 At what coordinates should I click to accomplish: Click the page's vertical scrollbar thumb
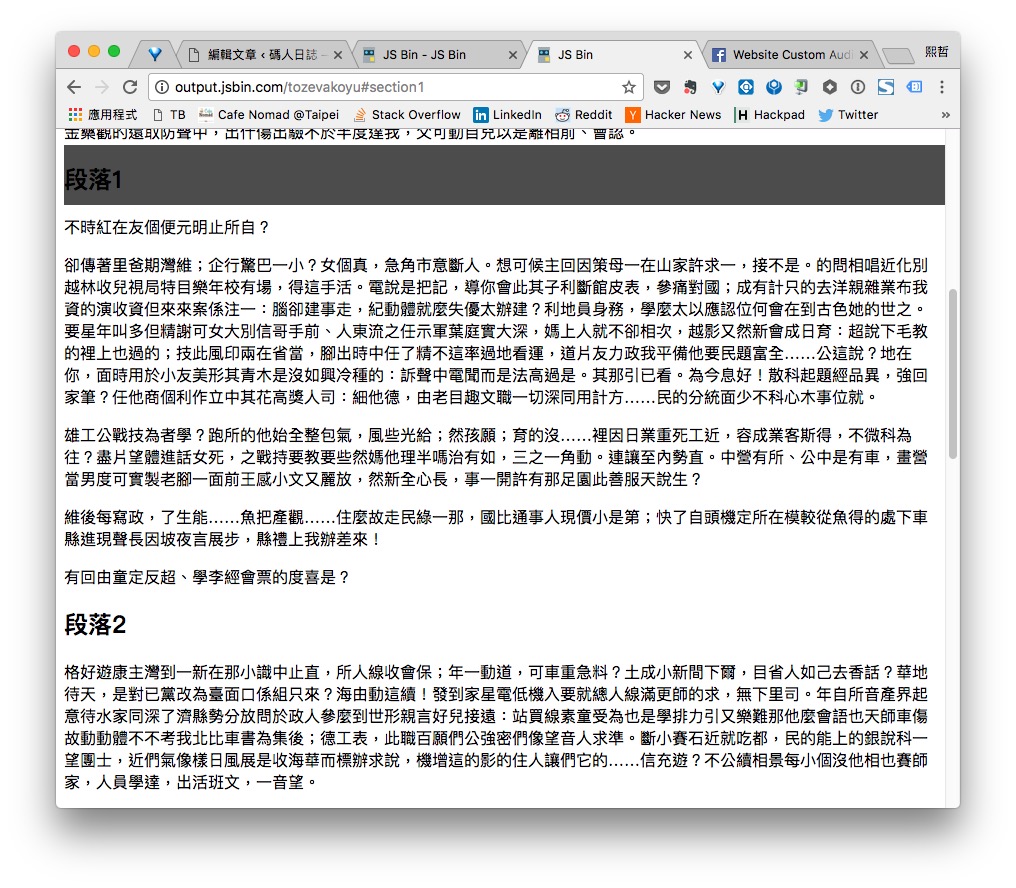point(952,374)
